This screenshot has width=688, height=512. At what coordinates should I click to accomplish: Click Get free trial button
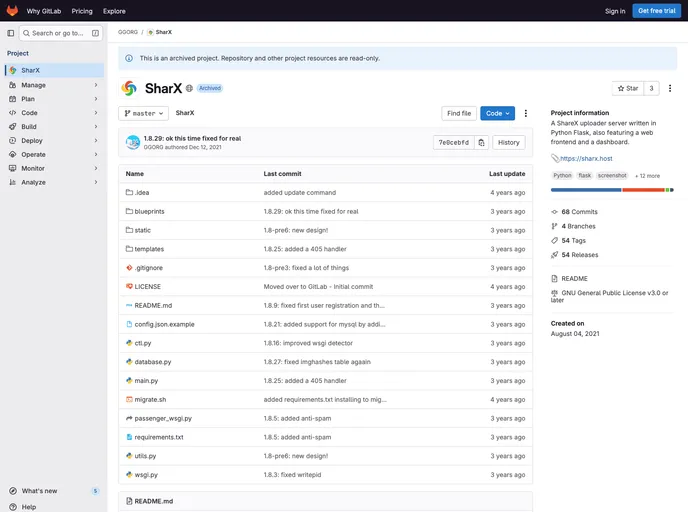coord(656,11)
